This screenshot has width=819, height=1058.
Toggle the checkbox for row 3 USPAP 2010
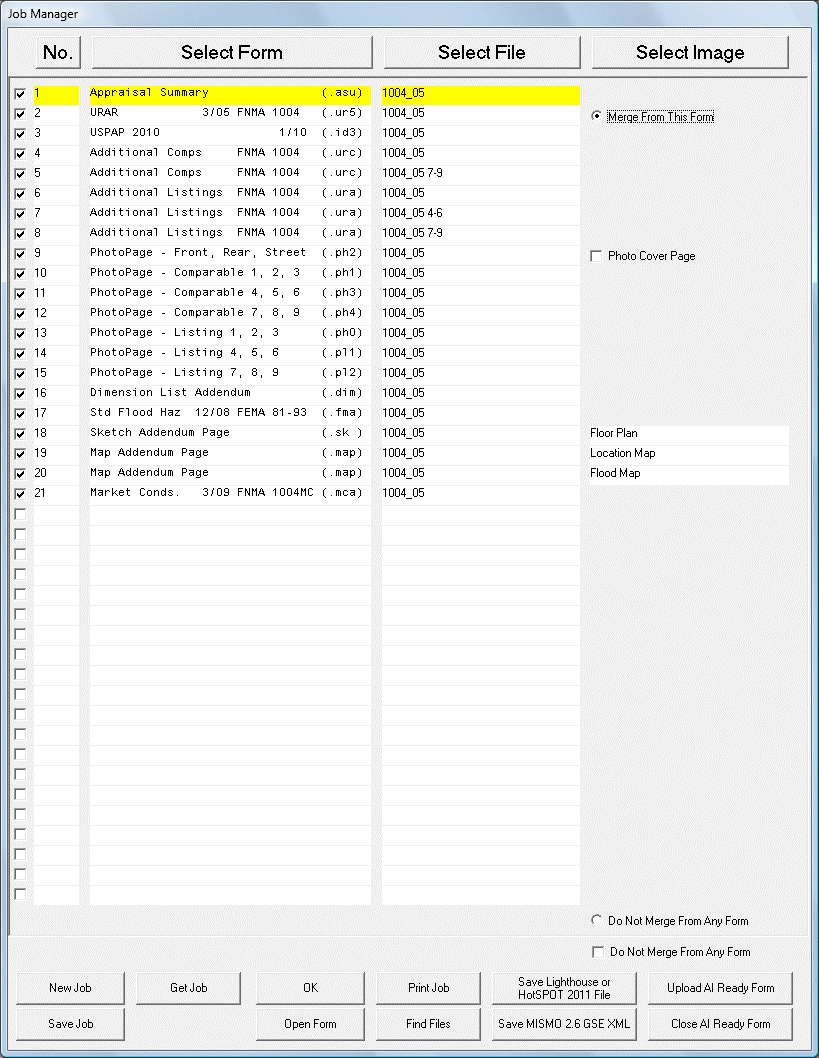(x=20, y=134)
